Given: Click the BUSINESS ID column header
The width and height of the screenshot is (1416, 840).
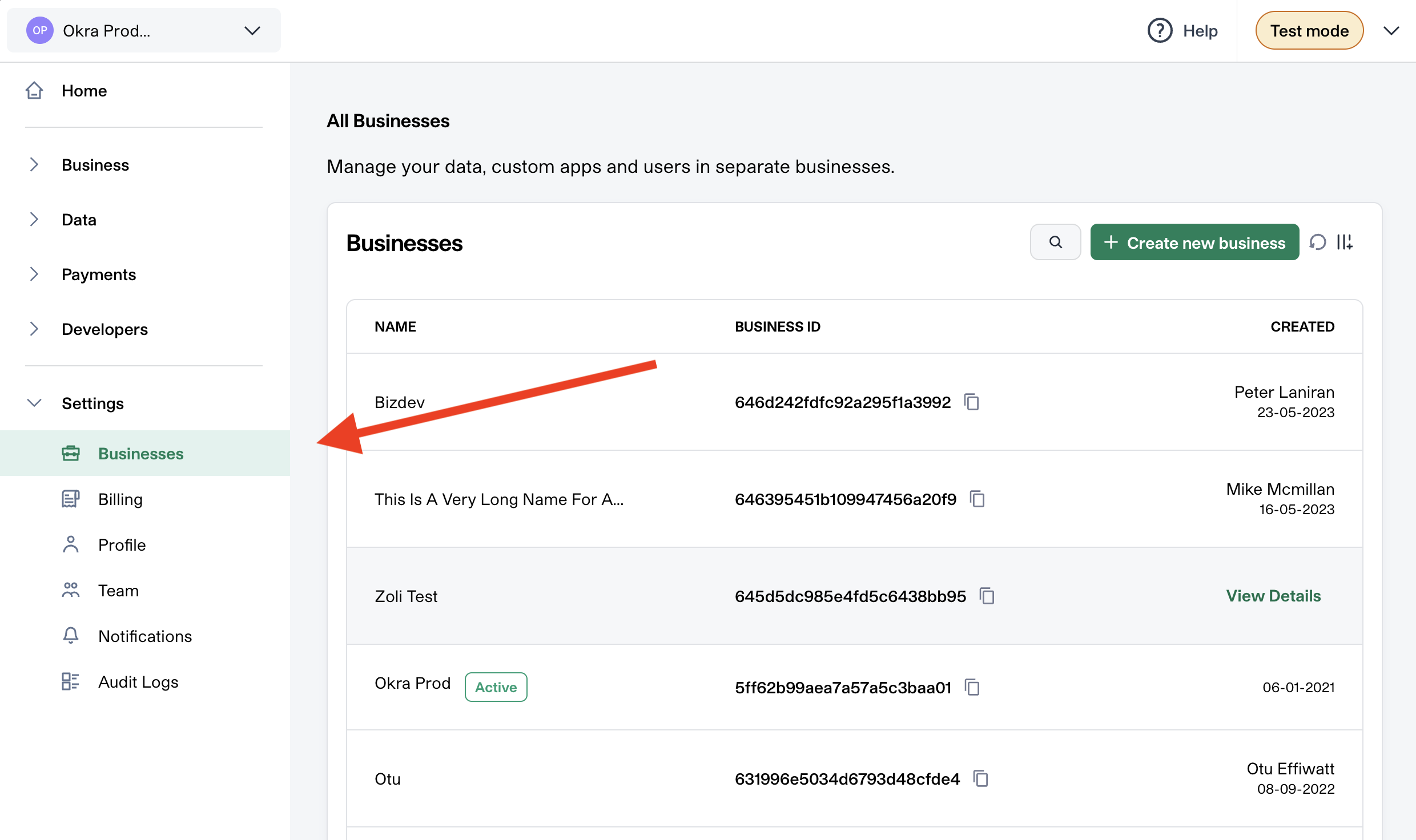Looking at the screenshot, I should (x=778, y=326).
